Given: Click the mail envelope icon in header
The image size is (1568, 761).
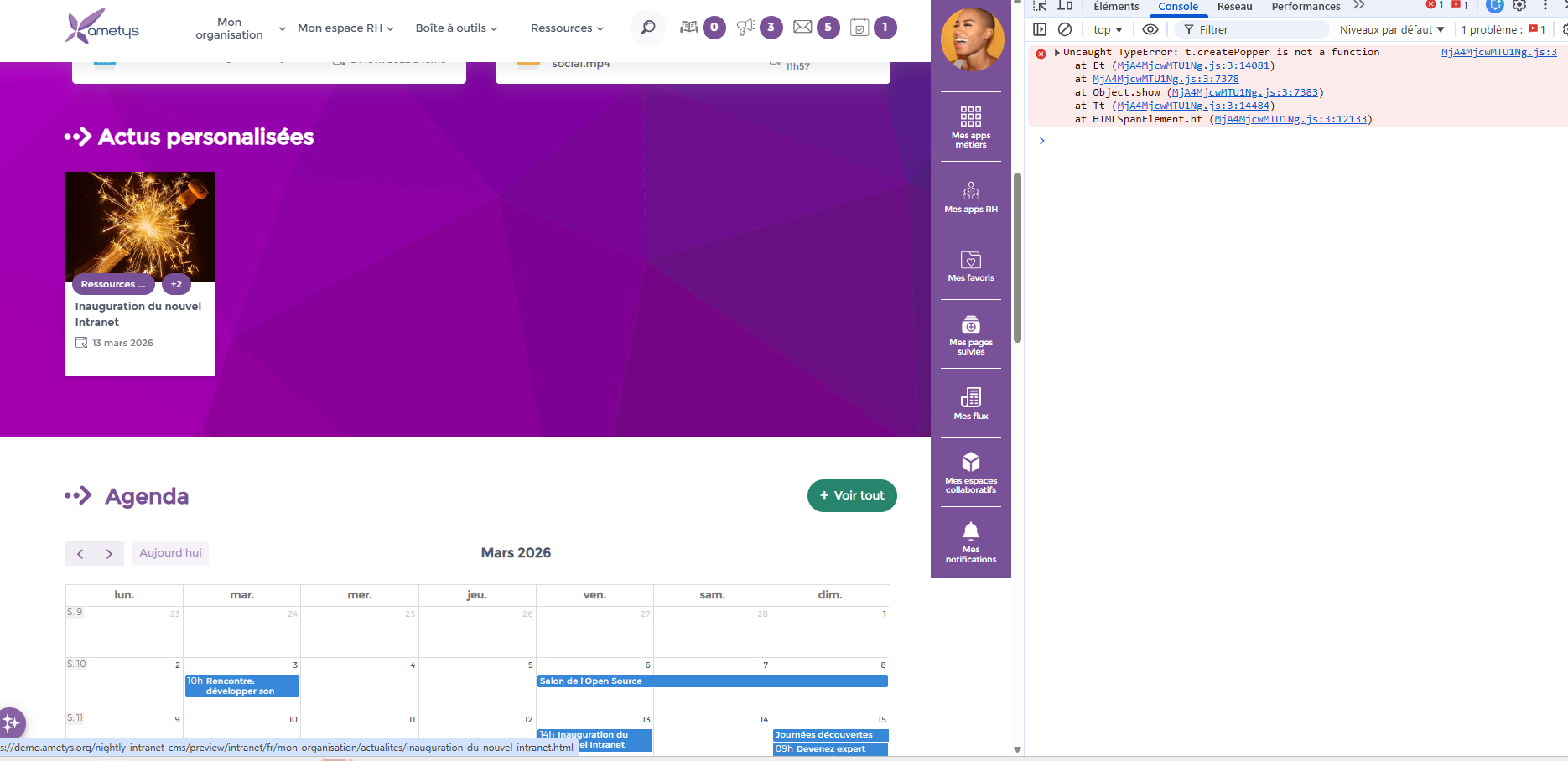Looking at the screenshot, I should pos(802,28).
